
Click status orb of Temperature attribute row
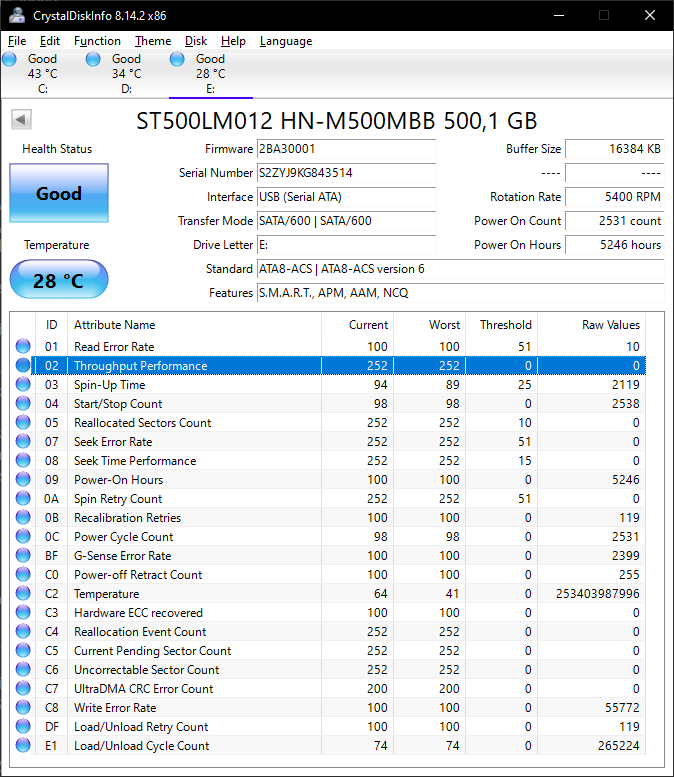pyautogui.click(x=23, y=593)
